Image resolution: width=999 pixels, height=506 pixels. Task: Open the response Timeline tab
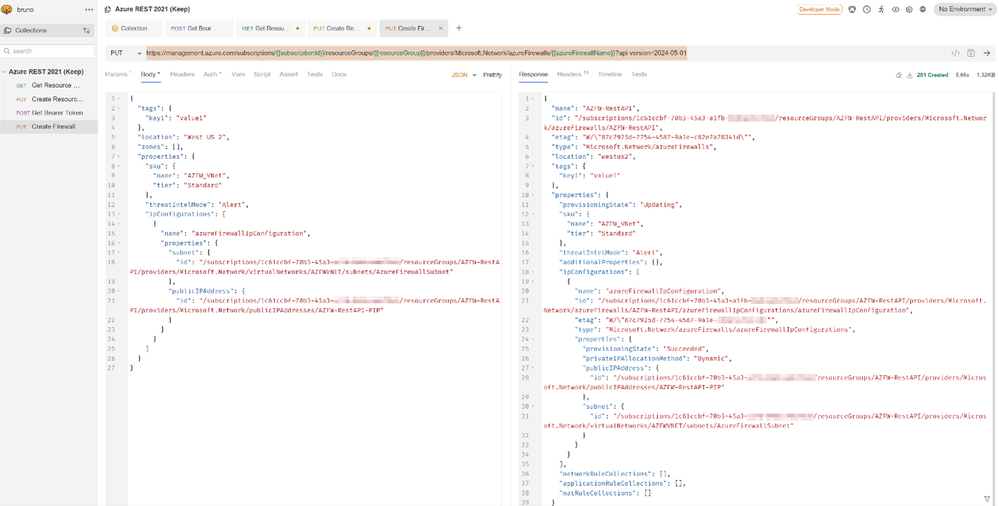click(x=610, y=75)
